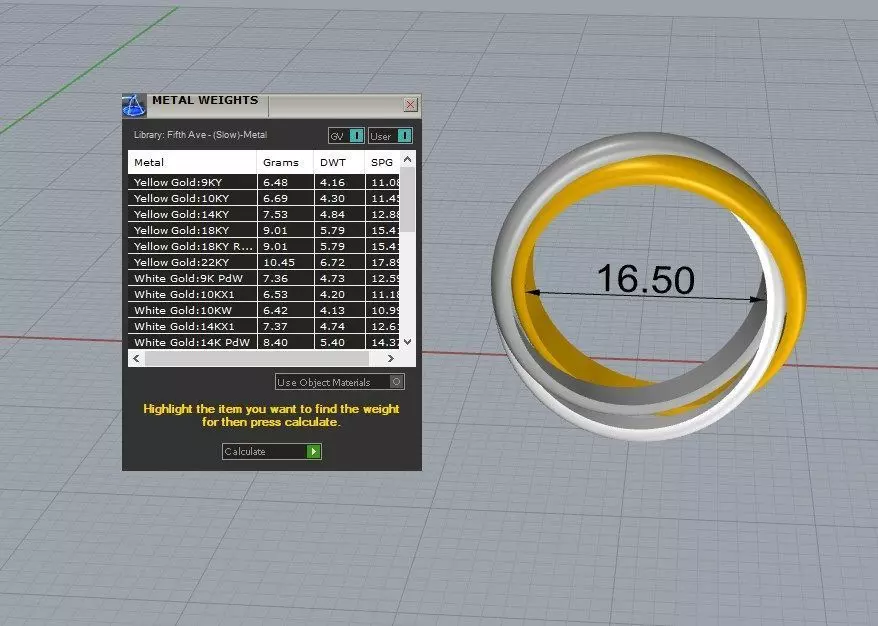The height and width of the screenshot is (626, 878).
Task: Toggle Use Object Materials option
Action: (339, 382)
